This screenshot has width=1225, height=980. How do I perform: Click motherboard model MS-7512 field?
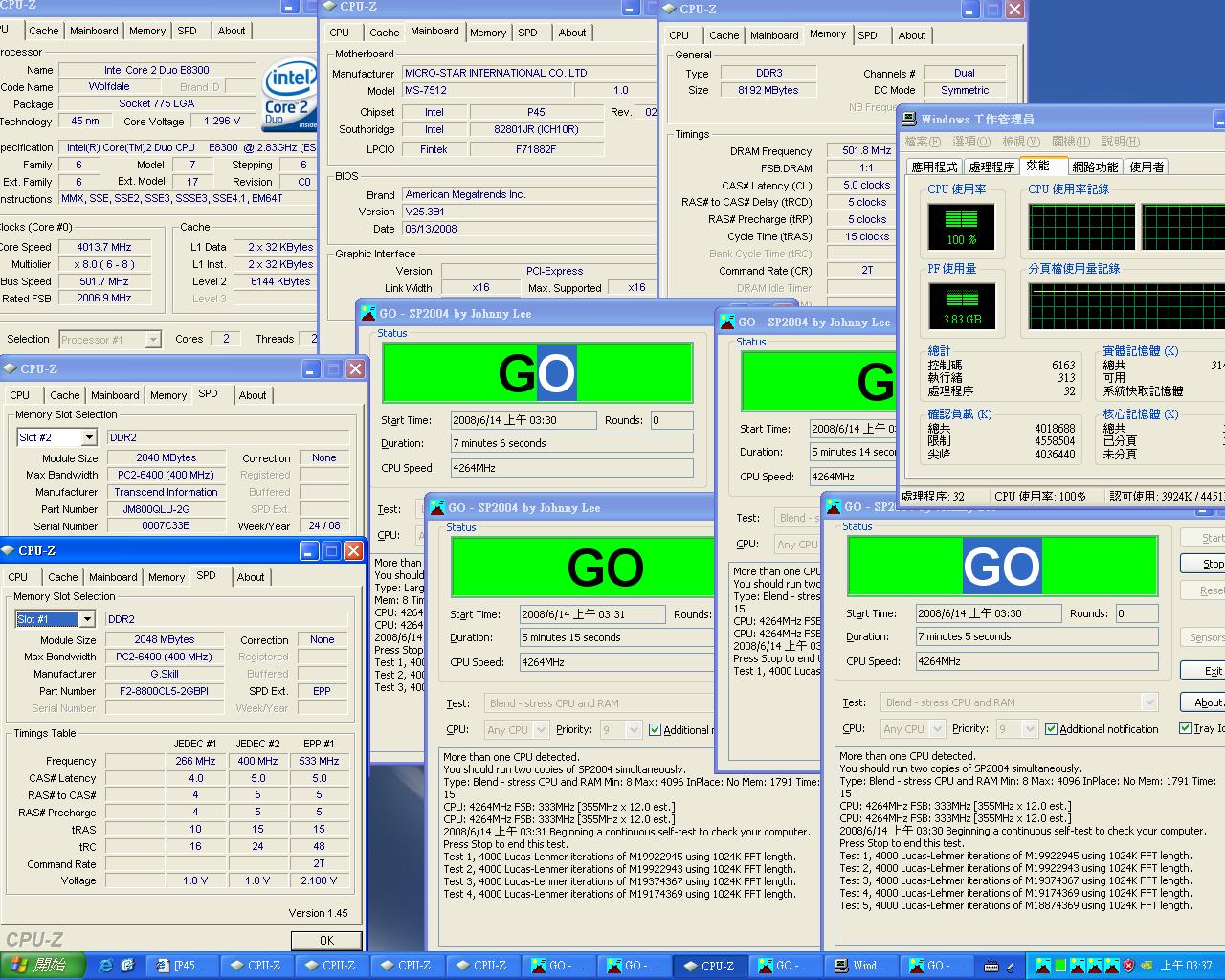point(487,90)
